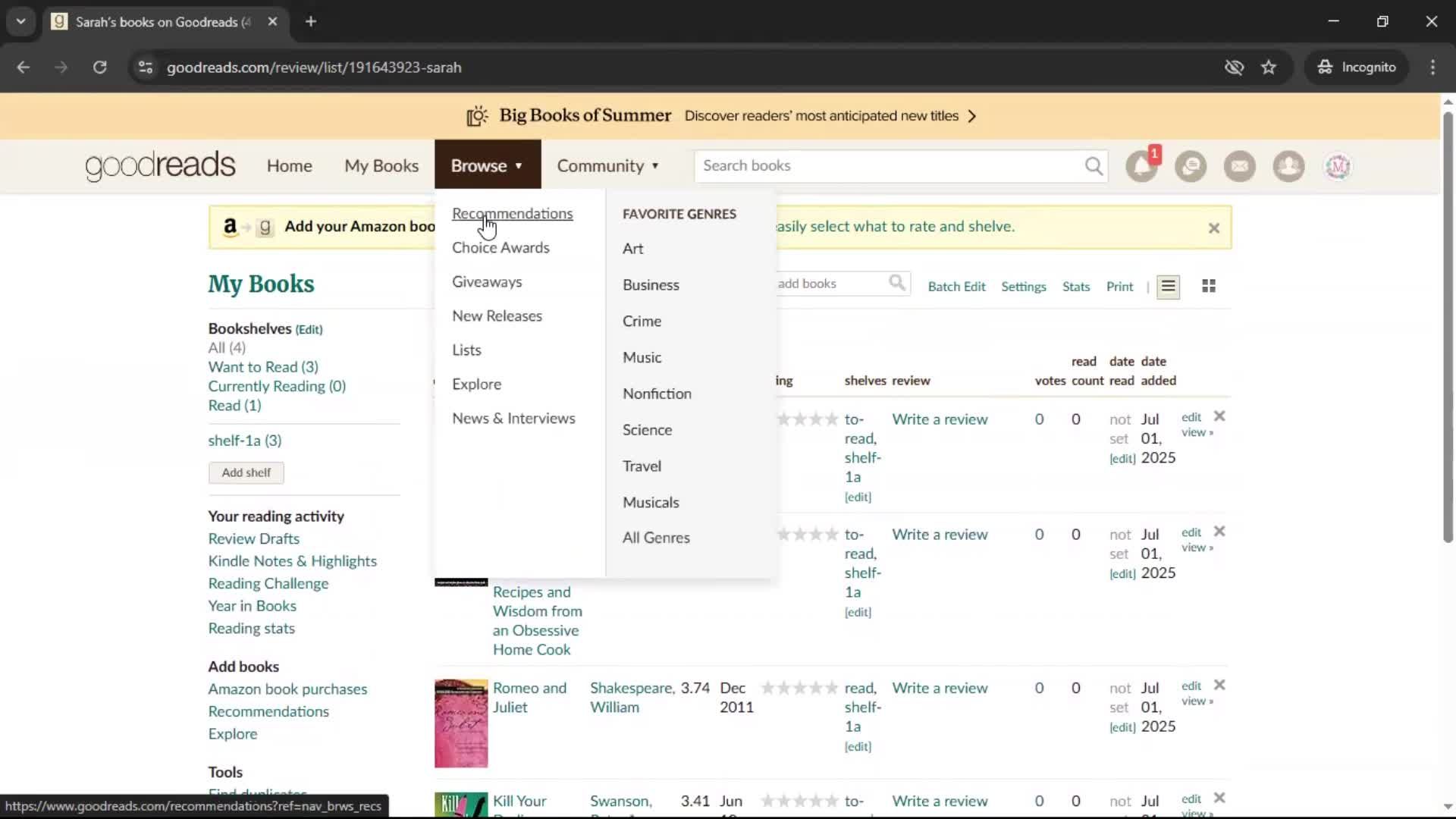1456x819 pixels.
Task: Switch to cover grid view icon
Action: (x=1209, y=286)
